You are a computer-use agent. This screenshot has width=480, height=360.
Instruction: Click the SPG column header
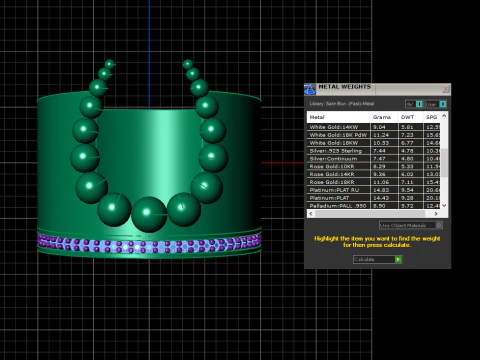[432, 117]
